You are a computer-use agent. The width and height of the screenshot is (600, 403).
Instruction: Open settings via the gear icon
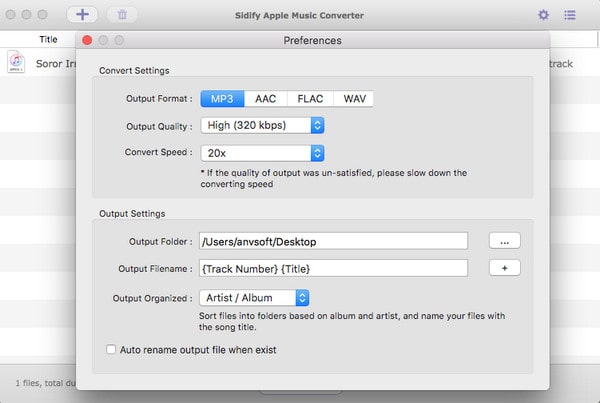pos(543,15)
